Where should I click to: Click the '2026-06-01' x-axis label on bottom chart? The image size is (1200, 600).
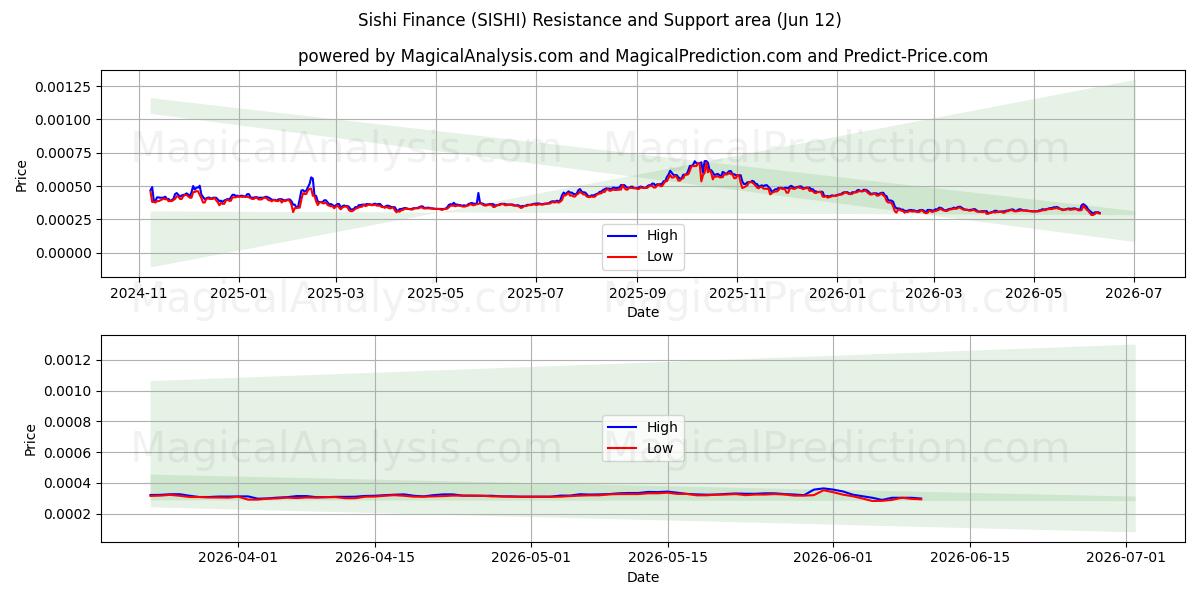(x=833, y=559)
